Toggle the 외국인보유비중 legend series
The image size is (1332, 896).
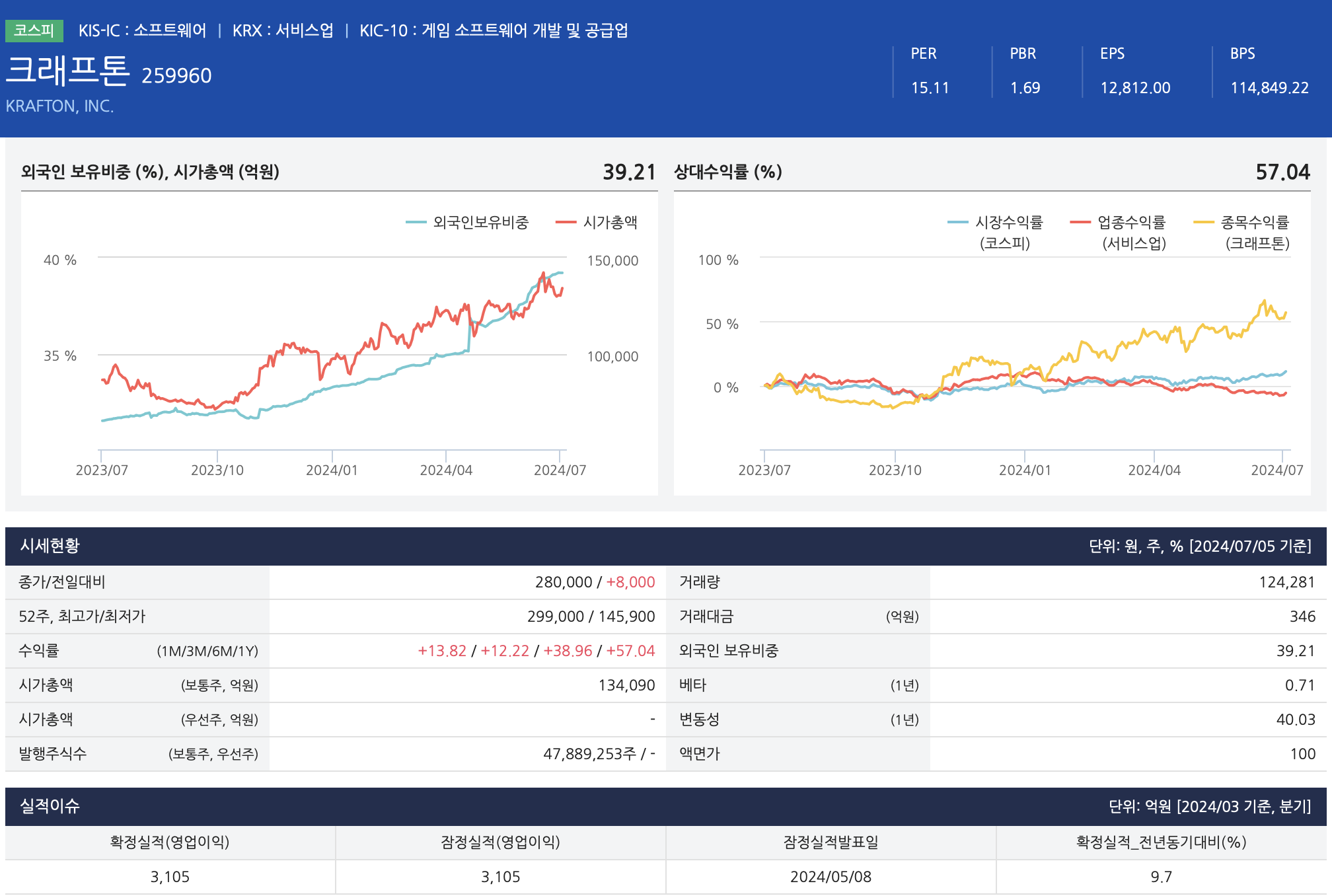tap(480, 223)
